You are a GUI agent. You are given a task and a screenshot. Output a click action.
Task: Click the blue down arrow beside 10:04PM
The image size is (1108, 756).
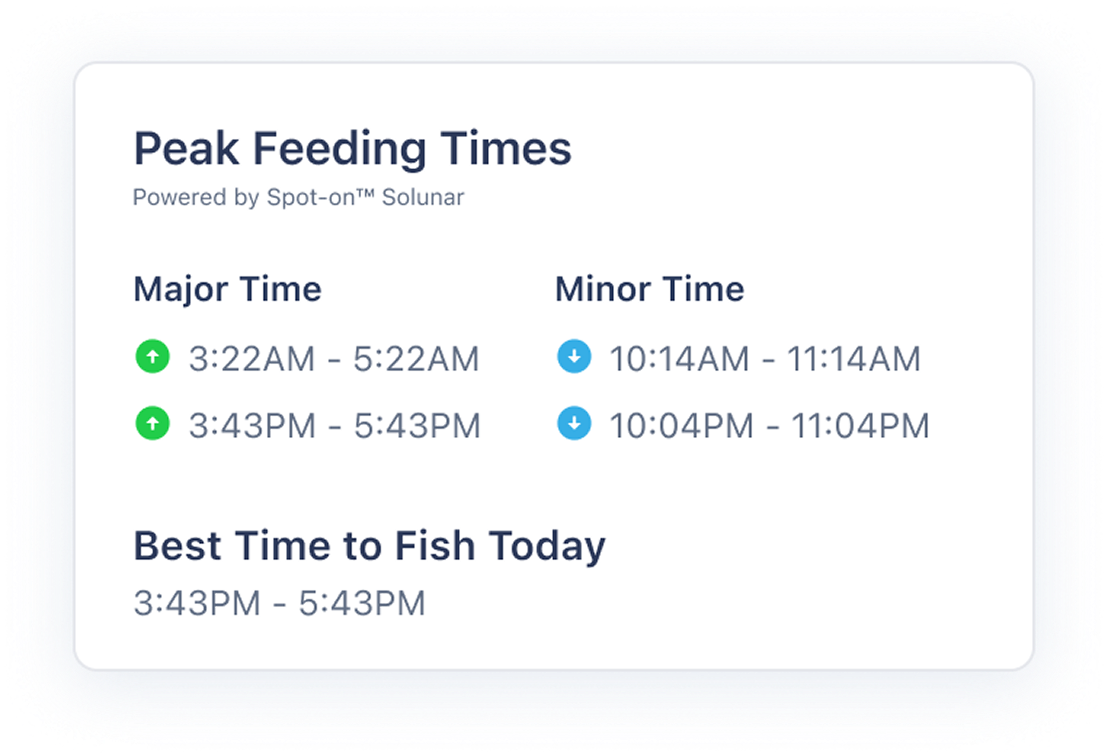[574, 424]
